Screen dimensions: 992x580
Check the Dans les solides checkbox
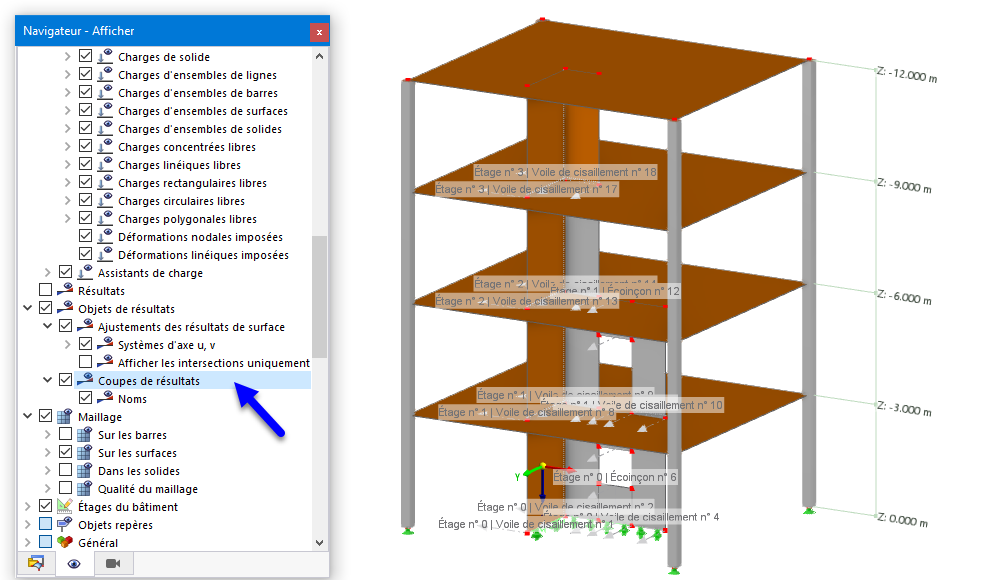point(65,470)
